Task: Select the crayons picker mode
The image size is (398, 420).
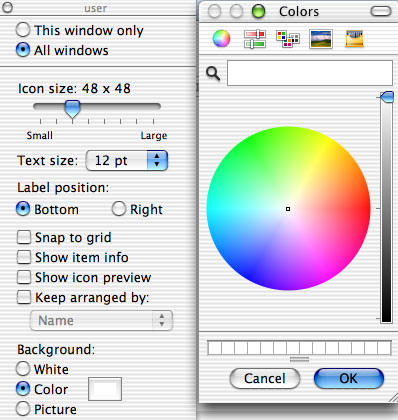Action: [354, 39]
